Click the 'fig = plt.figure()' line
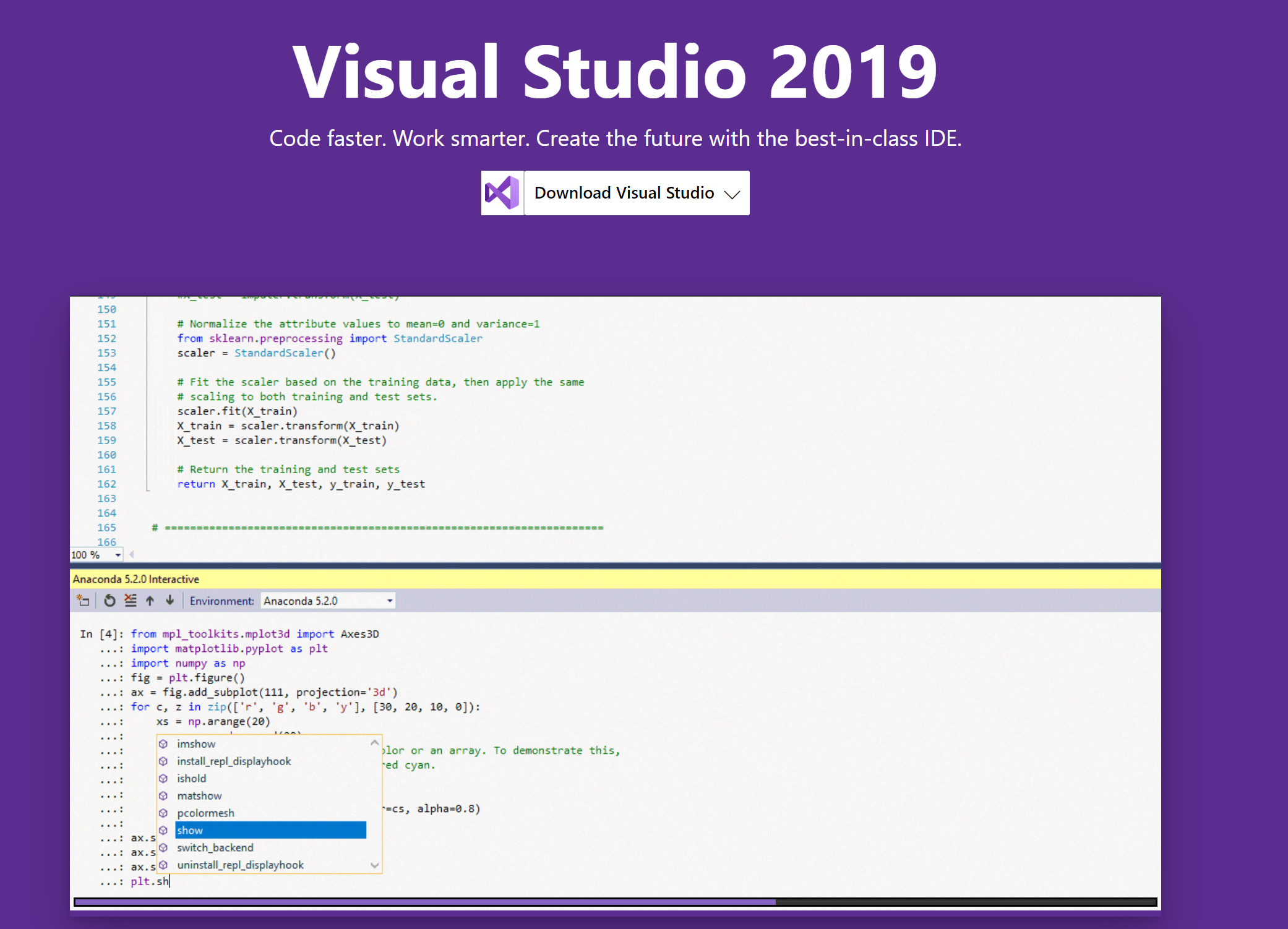This screenshot has width=1288, height=929. tap(187, 678)
